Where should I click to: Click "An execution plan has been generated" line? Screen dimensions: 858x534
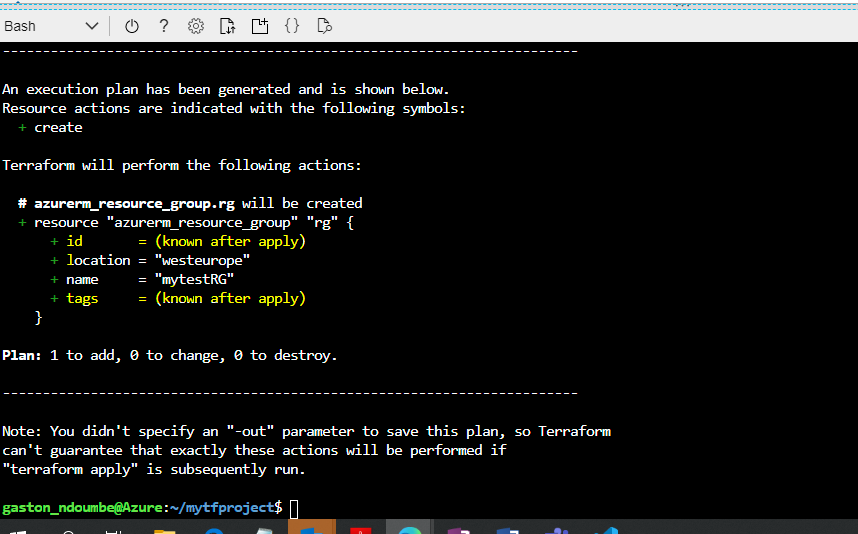pyautogui.click(x=225, y=89)
